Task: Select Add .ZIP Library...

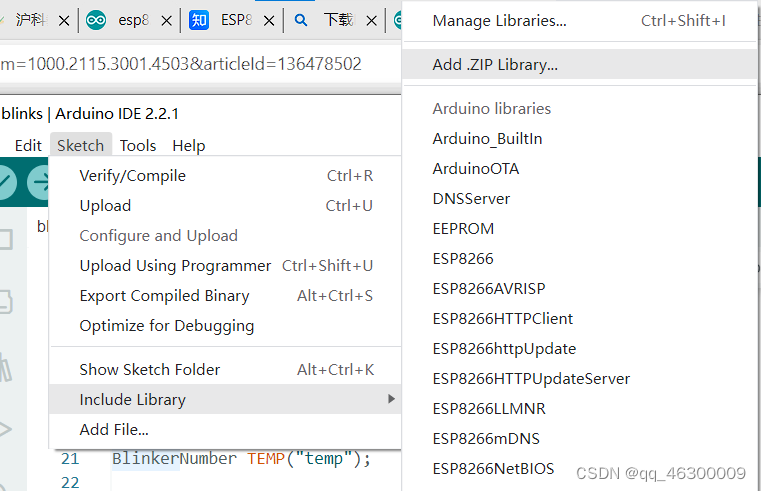Action: (x=579, y=65)
